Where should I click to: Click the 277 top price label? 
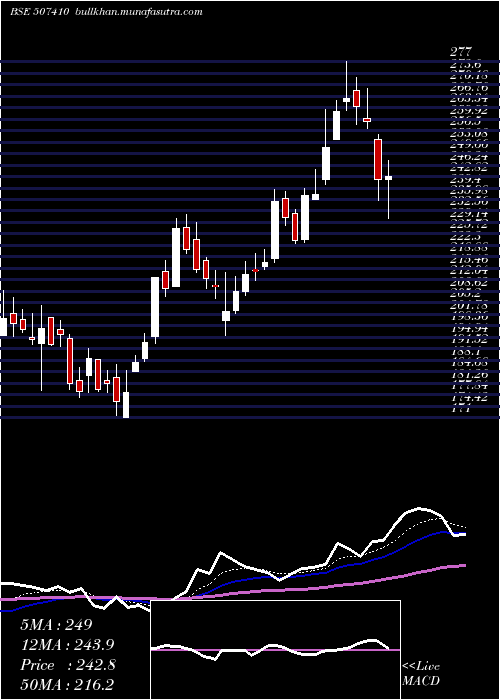point(460,52)
